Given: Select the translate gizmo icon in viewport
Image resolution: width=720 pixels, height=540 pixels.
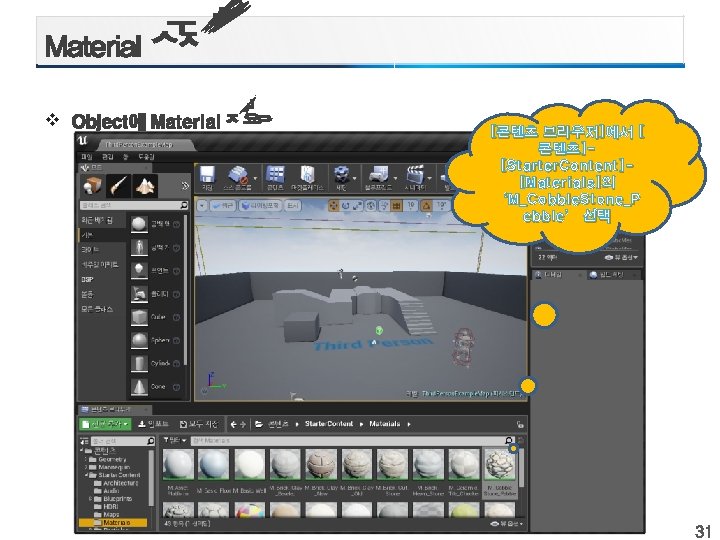Looking at the screenshot, I should pos(333,206).
